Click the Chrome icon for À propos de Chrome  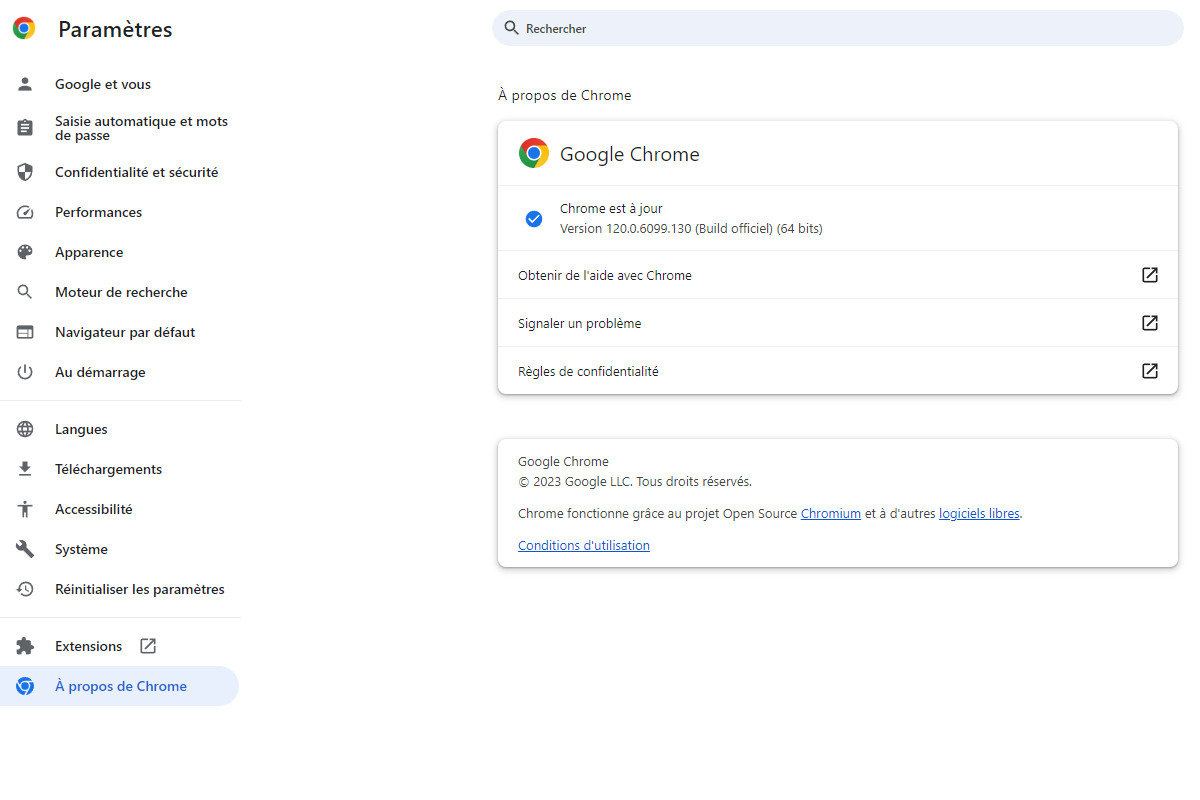click(25, 686)
